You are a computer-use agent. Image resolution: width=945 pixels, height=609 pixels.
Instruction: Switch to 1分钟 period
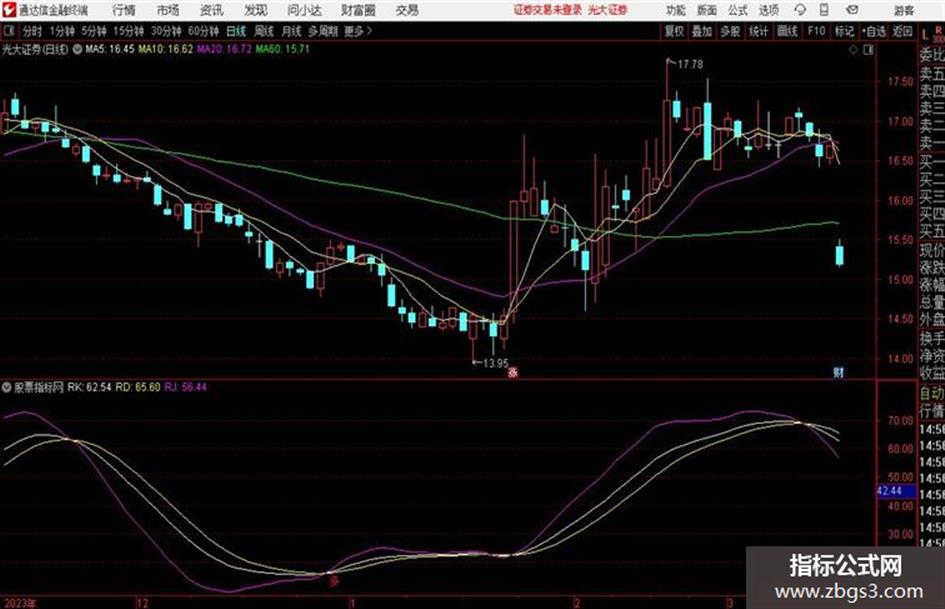(x=62, y=31)
